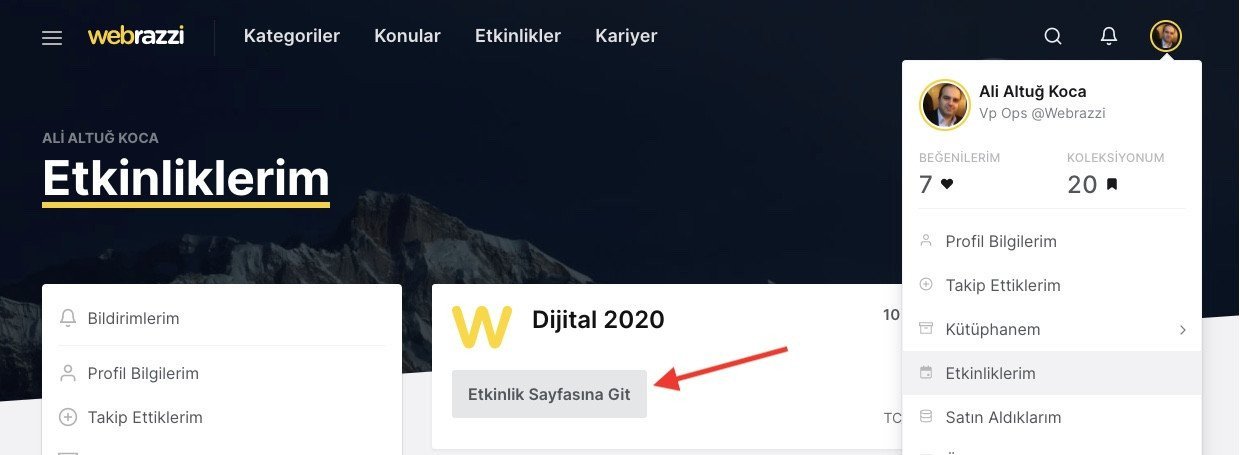
Task: Click the bell icon beside Bildirimlerim
Action: pos(68,318)
